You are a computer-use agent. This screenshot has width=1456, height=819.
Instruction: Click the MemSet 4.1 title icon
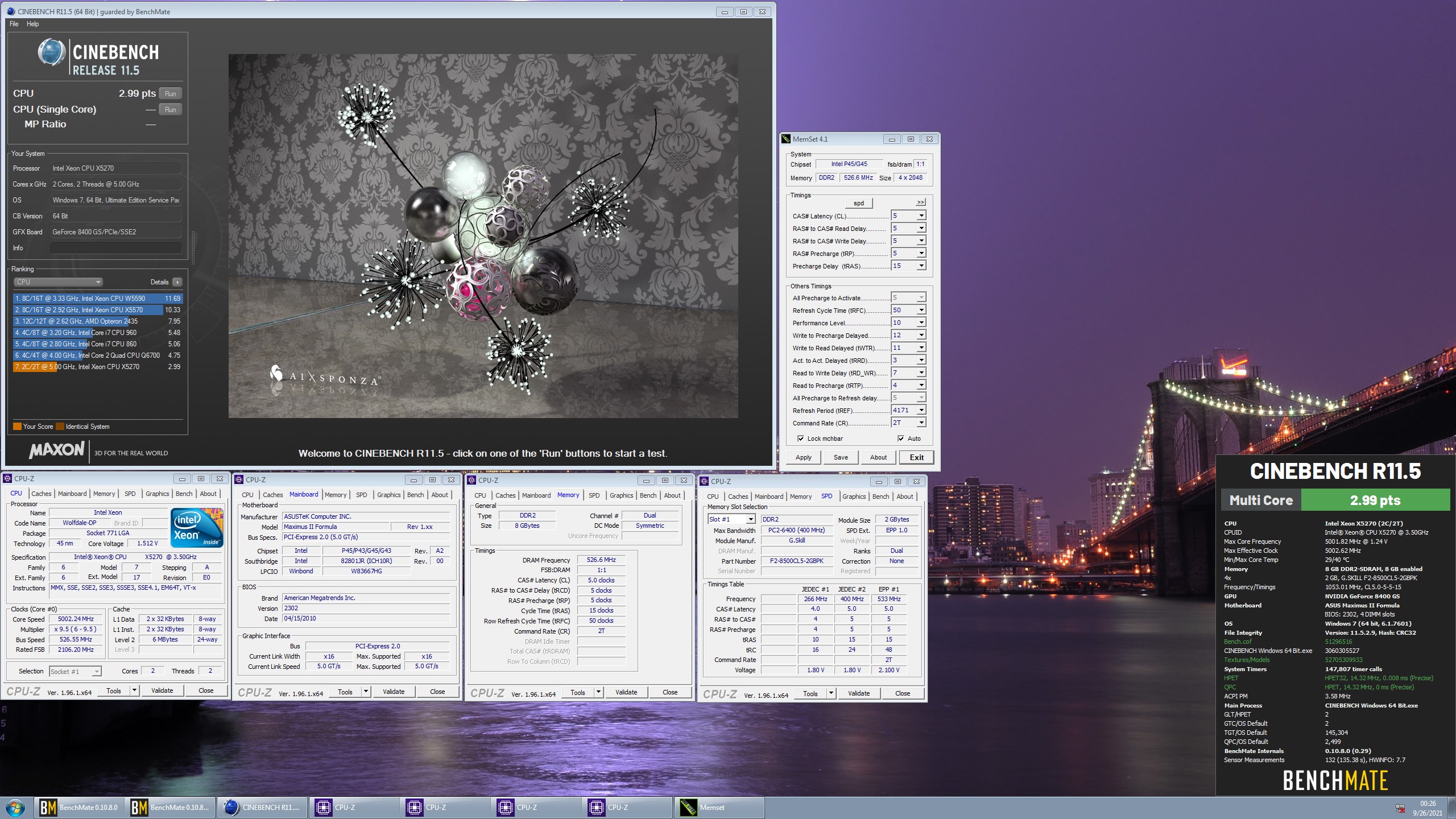(786, 139)
